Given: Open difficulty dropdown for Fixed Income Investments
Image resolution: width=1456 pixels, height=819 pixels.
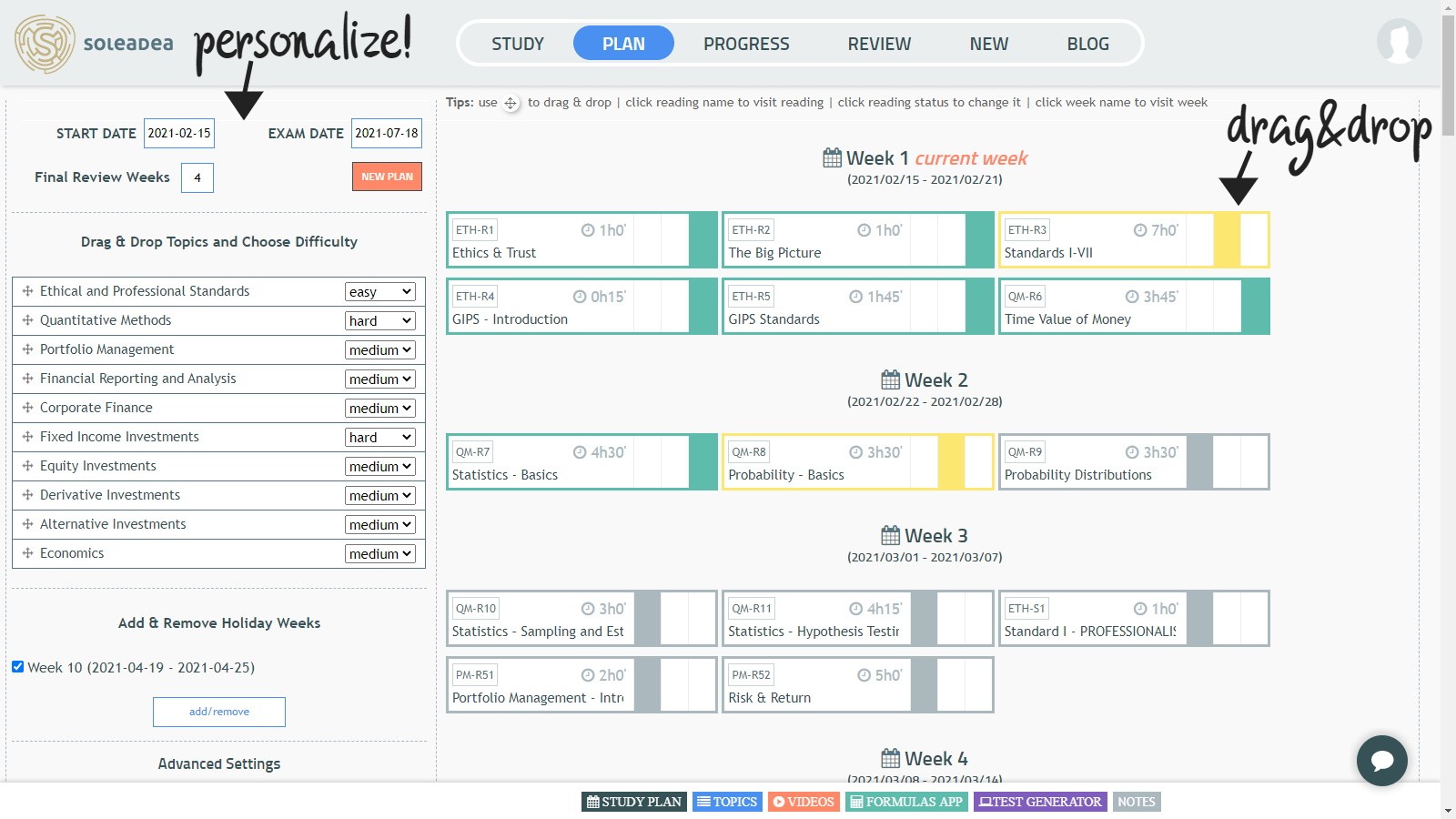Looking at the screenshot, I should tap(380, 438).
